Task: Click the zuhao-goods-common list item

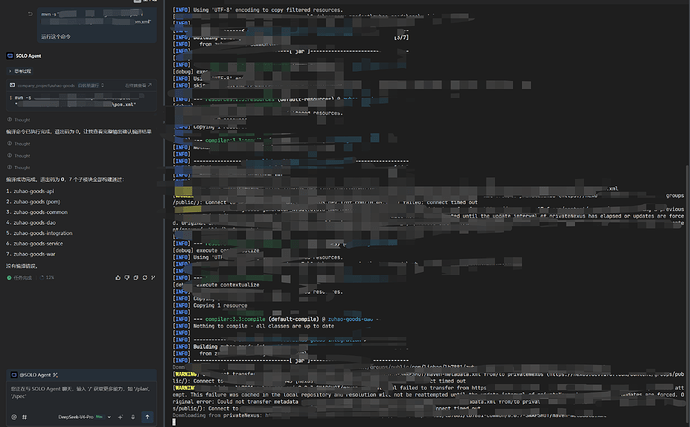Action: (x=37, y=212)
